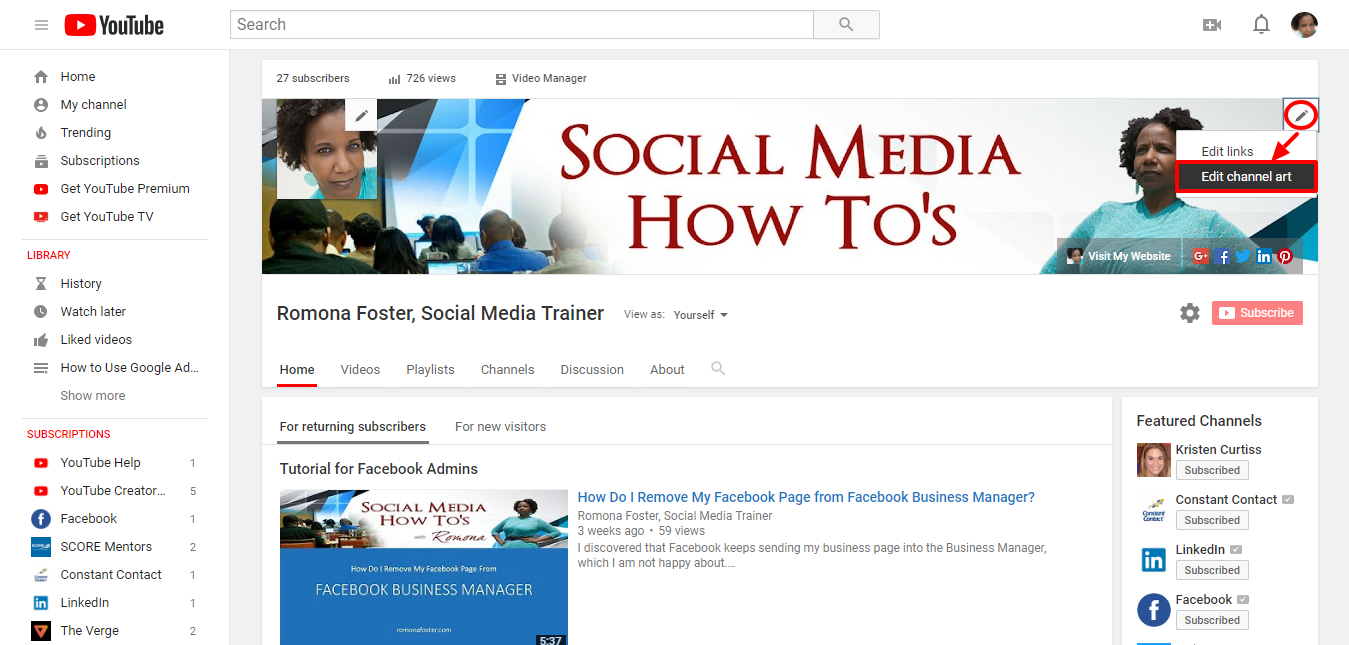The image size is (1349, 645).
Task: Open Kristen Curtiss featured channel name
Action: pyautogui.click(x=1218, y=450)
